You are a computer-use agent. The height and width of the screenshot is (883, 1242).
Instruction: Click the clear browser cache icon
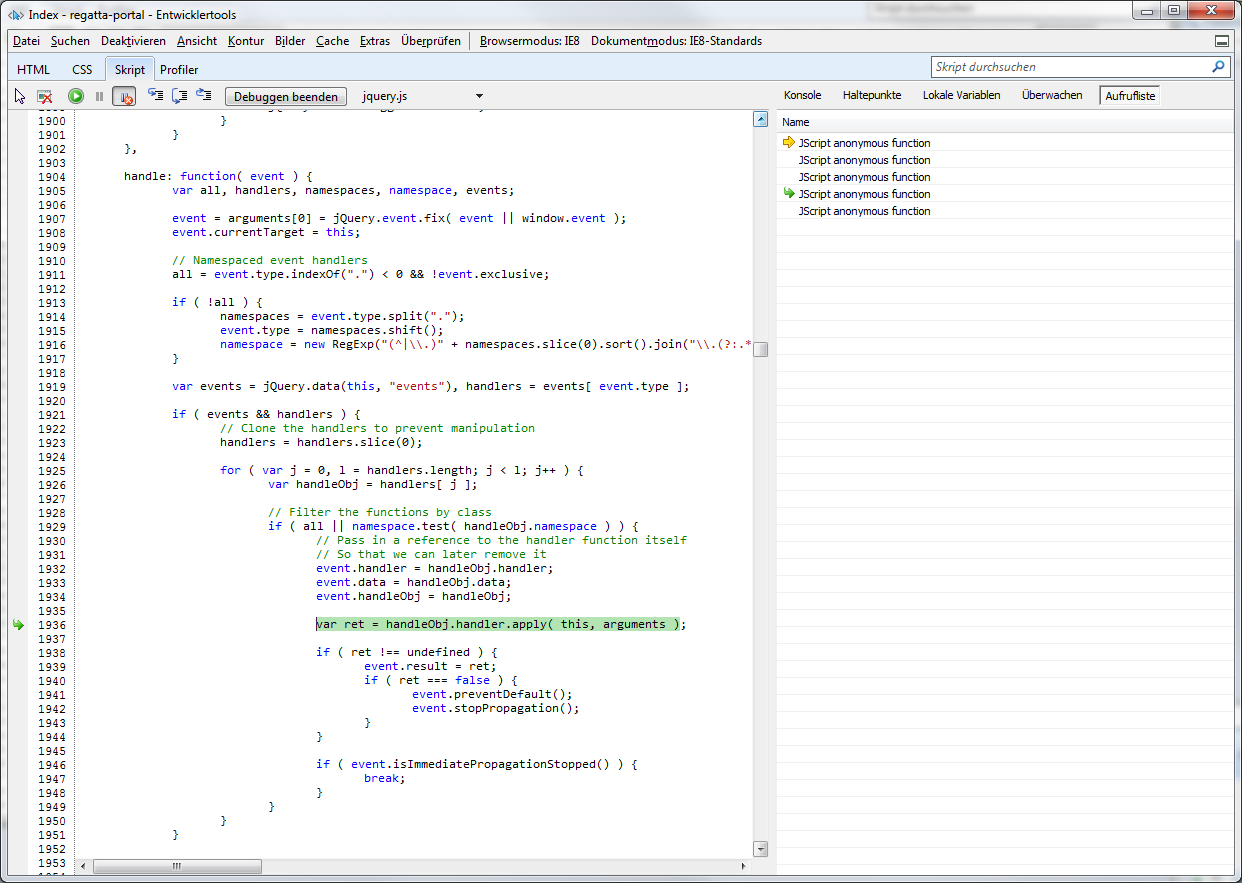click(x=45, y=96)
